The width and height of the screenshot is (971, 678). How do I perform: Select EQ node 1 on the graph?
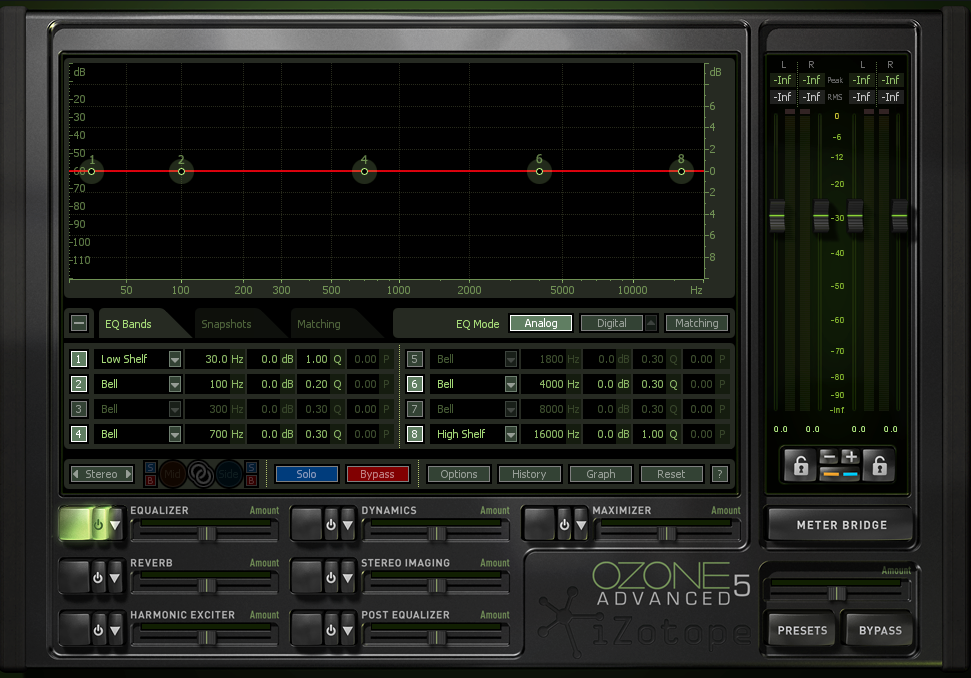point(92,172)
